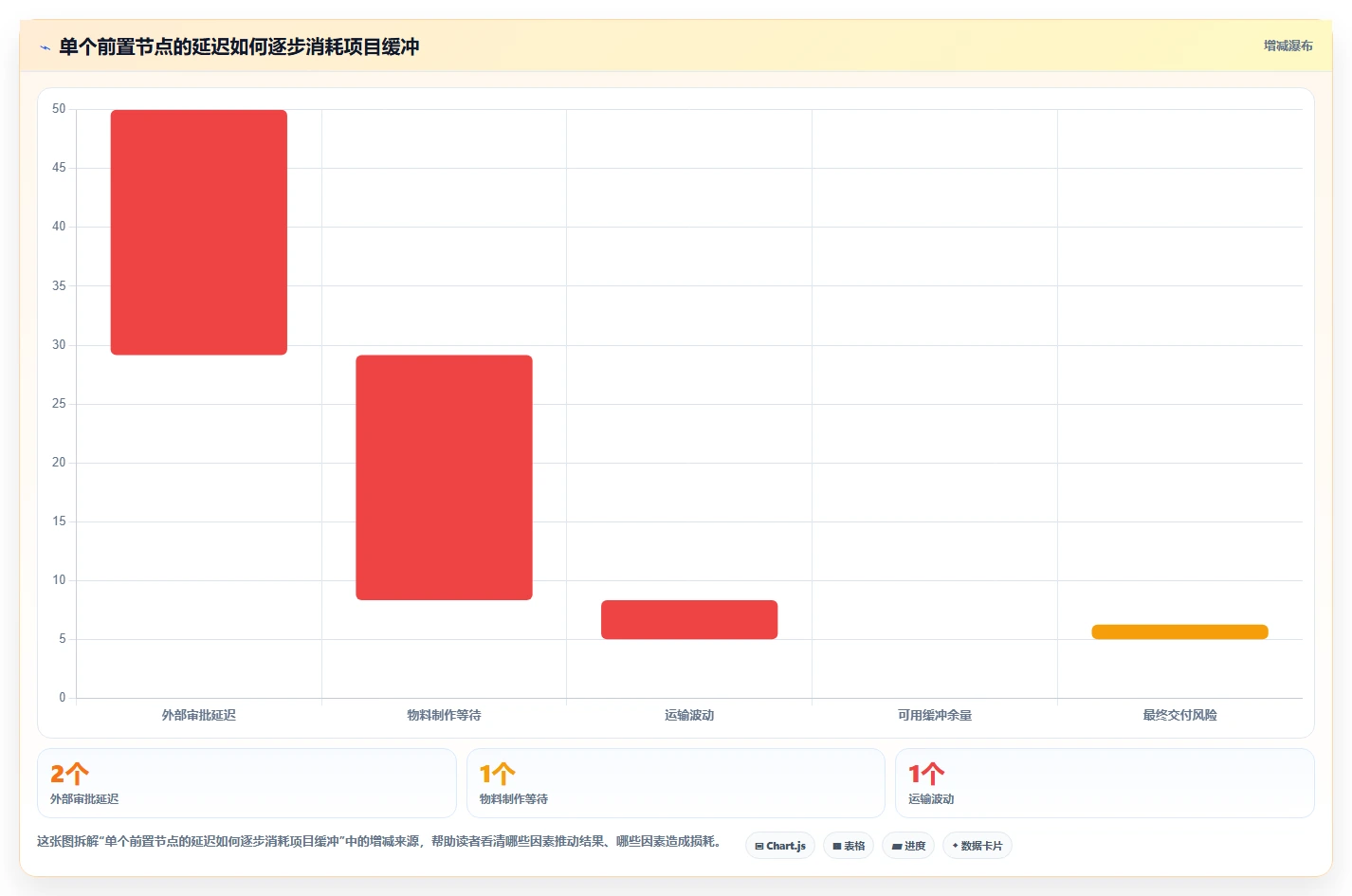Click the 可用缓冲余量 x-axis label
Image resolution: width=1352 pixels, height=896 pixels.
[x=935, y=715]
